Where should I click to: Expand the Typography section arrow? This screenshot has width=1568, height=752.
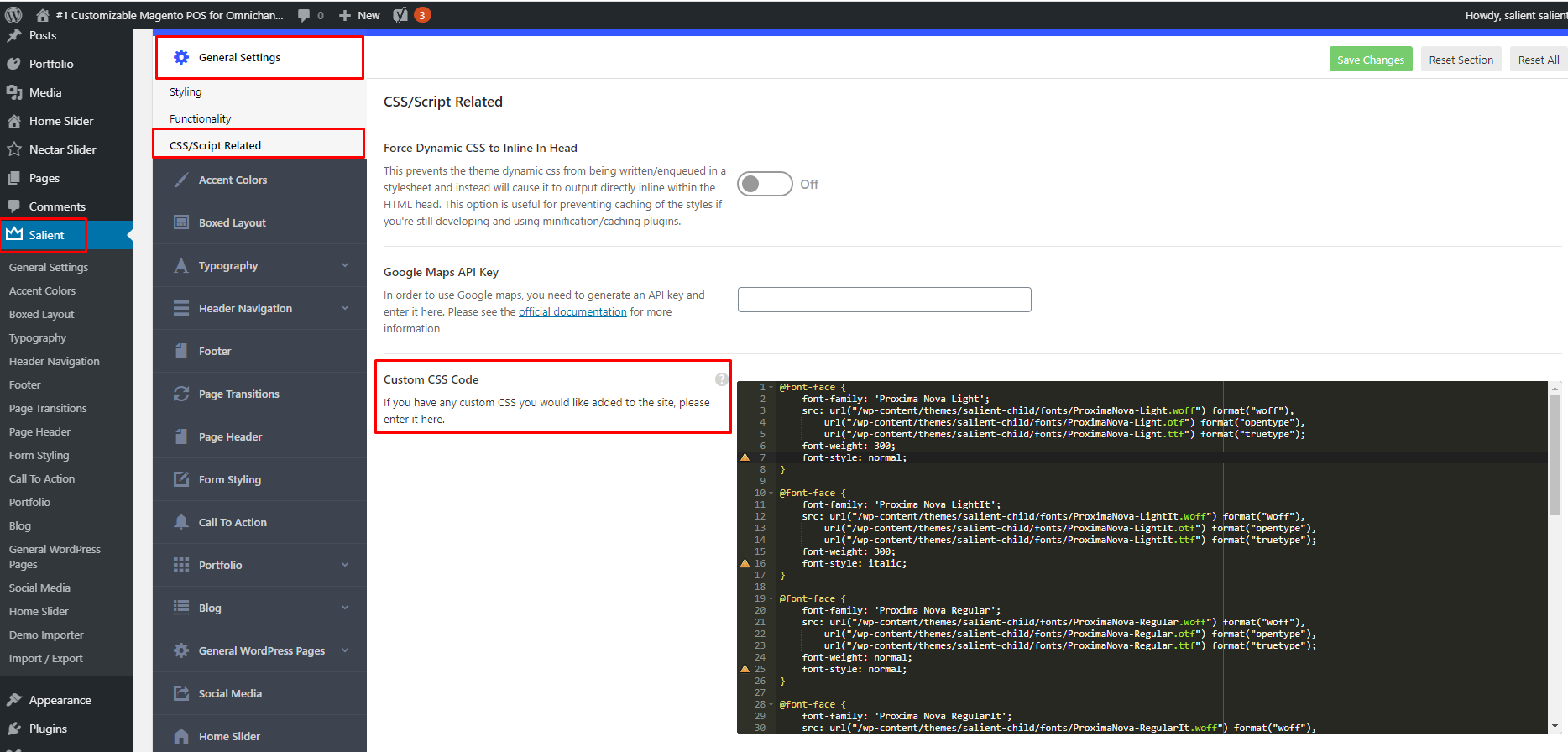pyautogui.click(x=345, y=265)
